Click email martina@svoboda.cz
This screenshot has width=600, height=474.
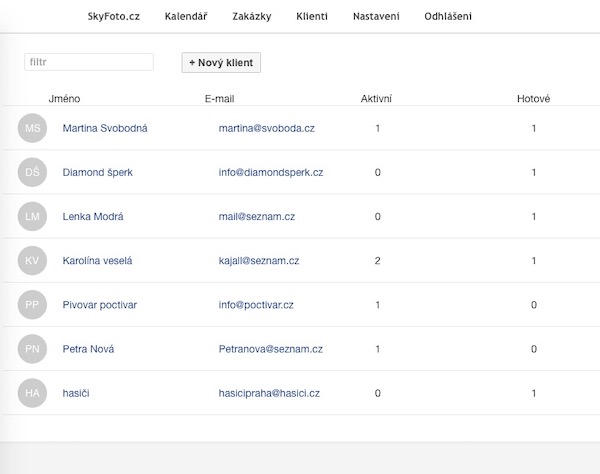click(267, 128)
